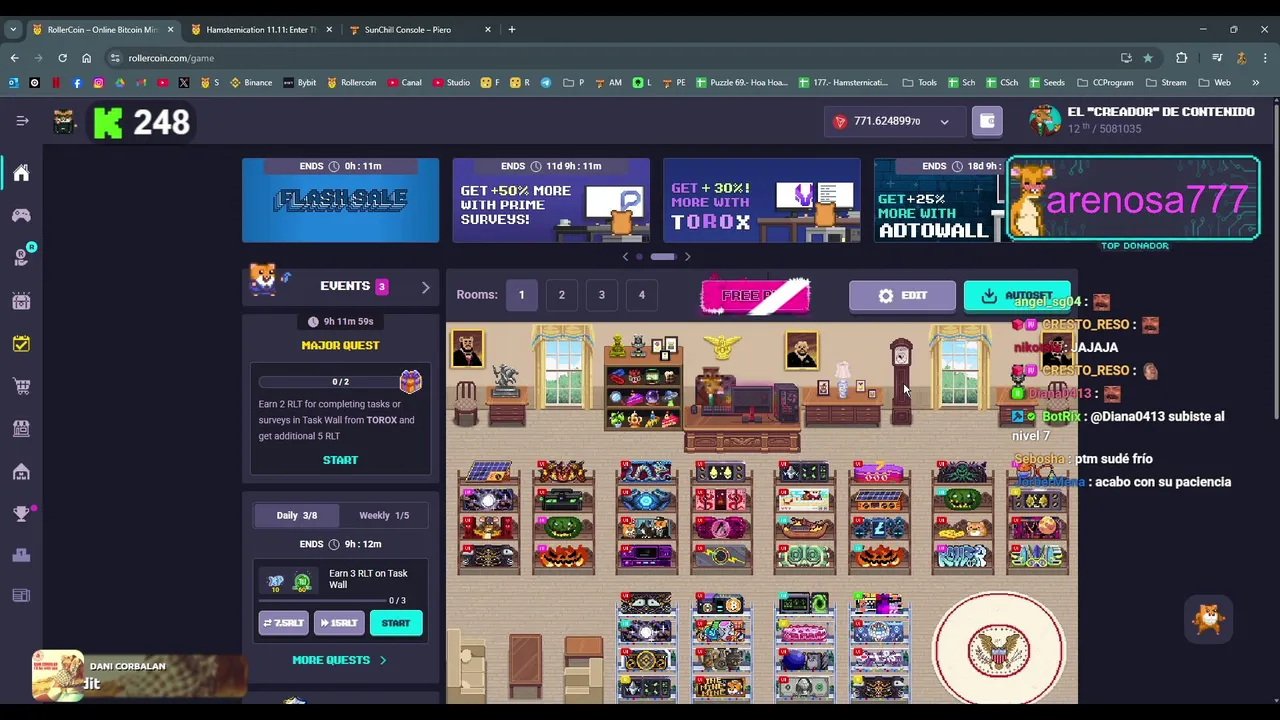Open the Prime Surveys +50% banner
Image resolution: width=1280 pixels, height=720 pixels.
tap(551, 200)
